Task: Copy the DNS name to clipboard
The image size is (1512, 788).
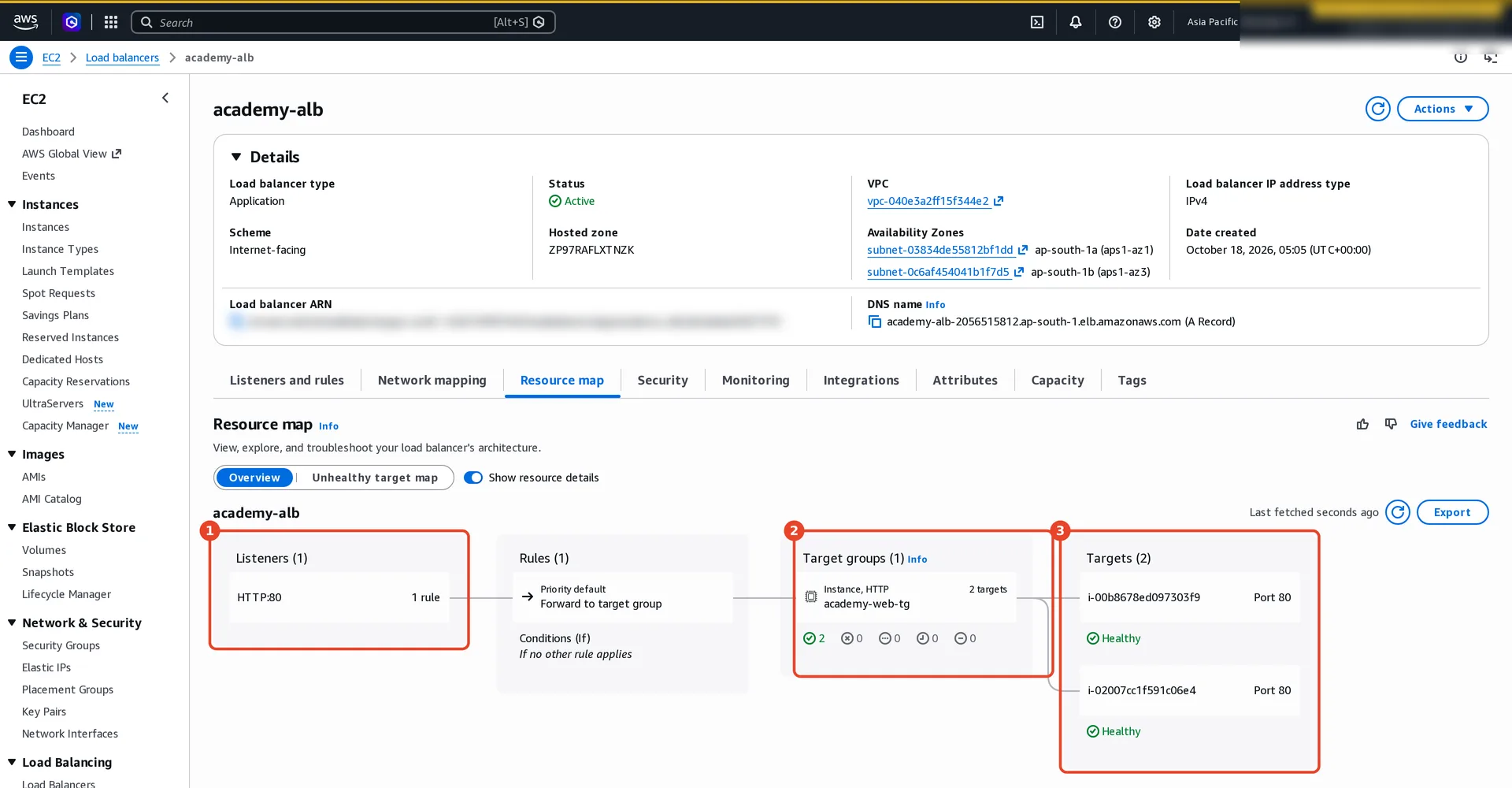Action: click(875, 322)
